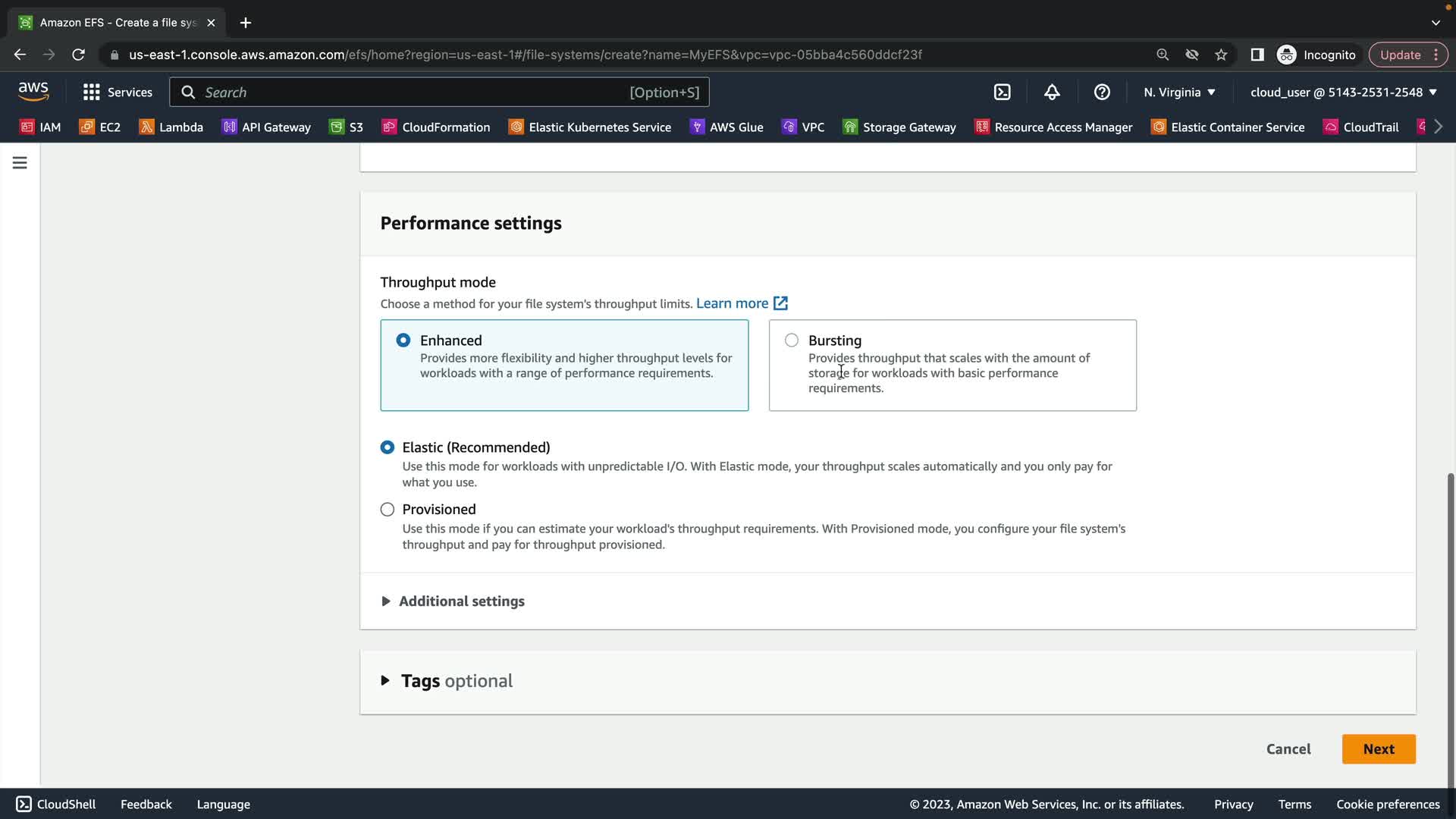Click the AWS console search field
The height and width of the screenshot is (819, 1456).
438,92
